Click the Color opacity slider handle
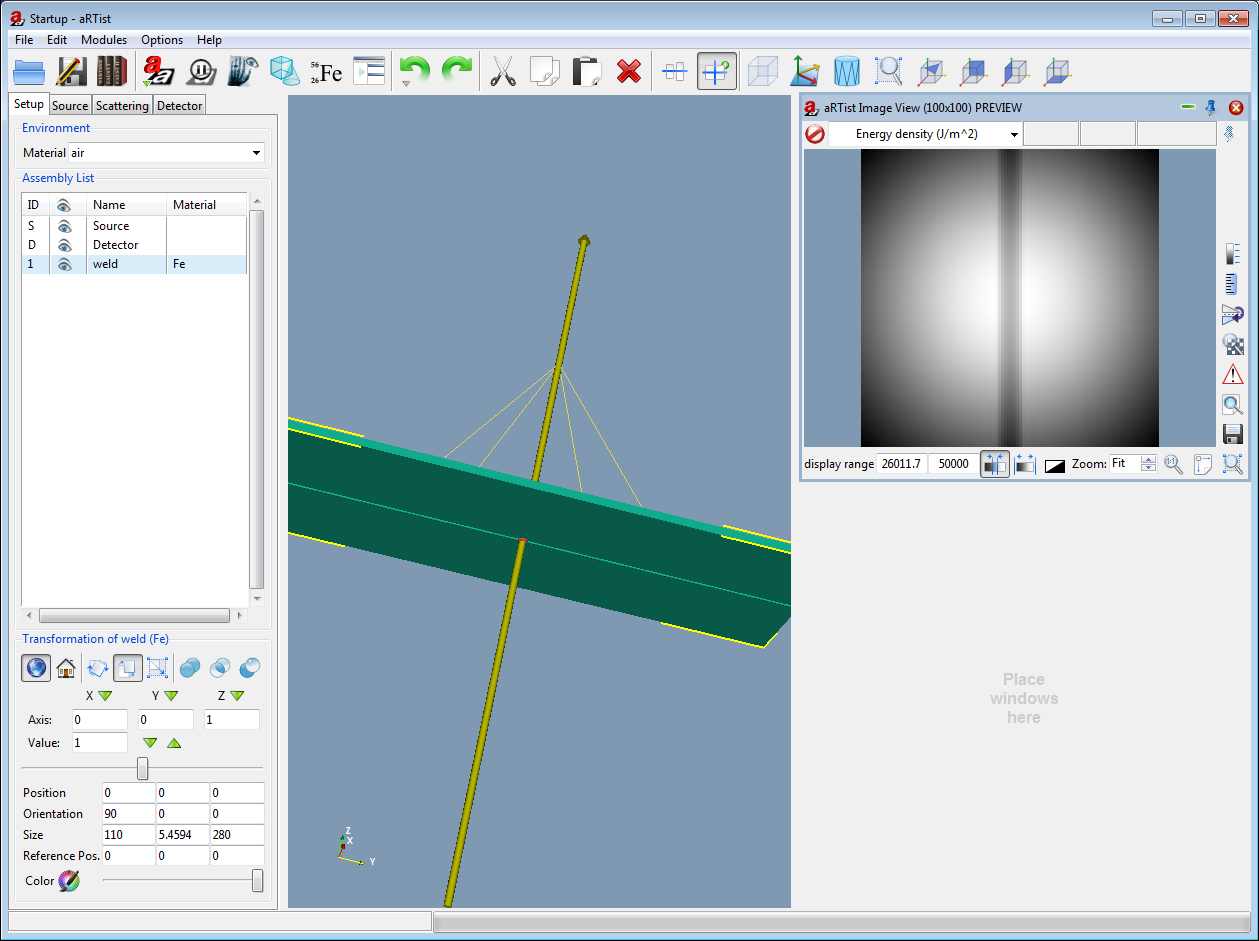Image resolution: width=1259 pixels, height=941 pixels. [x=258, y=880]
